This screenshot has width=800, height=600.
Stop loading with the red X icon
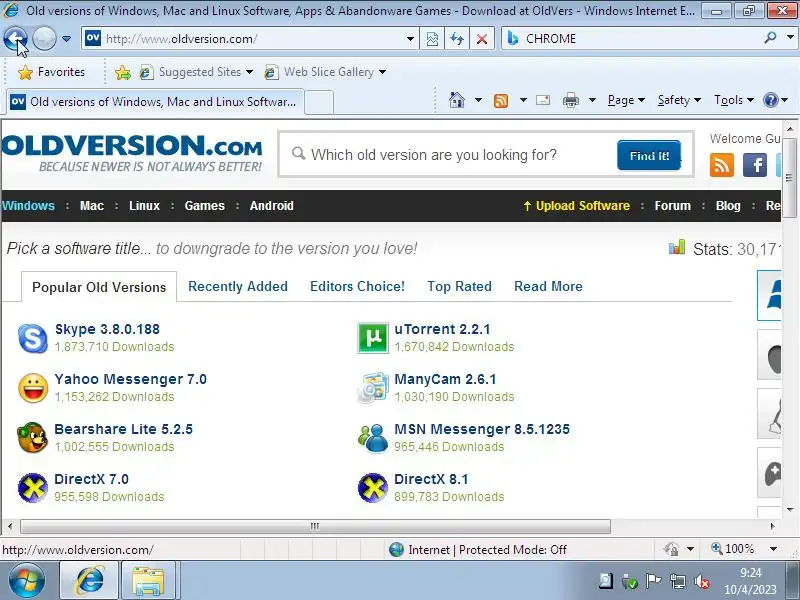482,39
